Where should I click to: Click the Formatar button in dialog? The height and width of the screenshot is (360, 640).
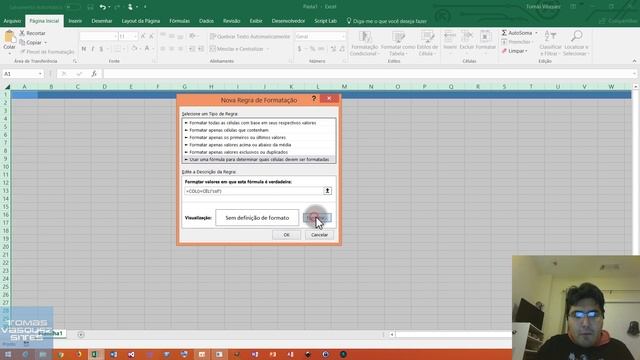click(x=317, y=218)
